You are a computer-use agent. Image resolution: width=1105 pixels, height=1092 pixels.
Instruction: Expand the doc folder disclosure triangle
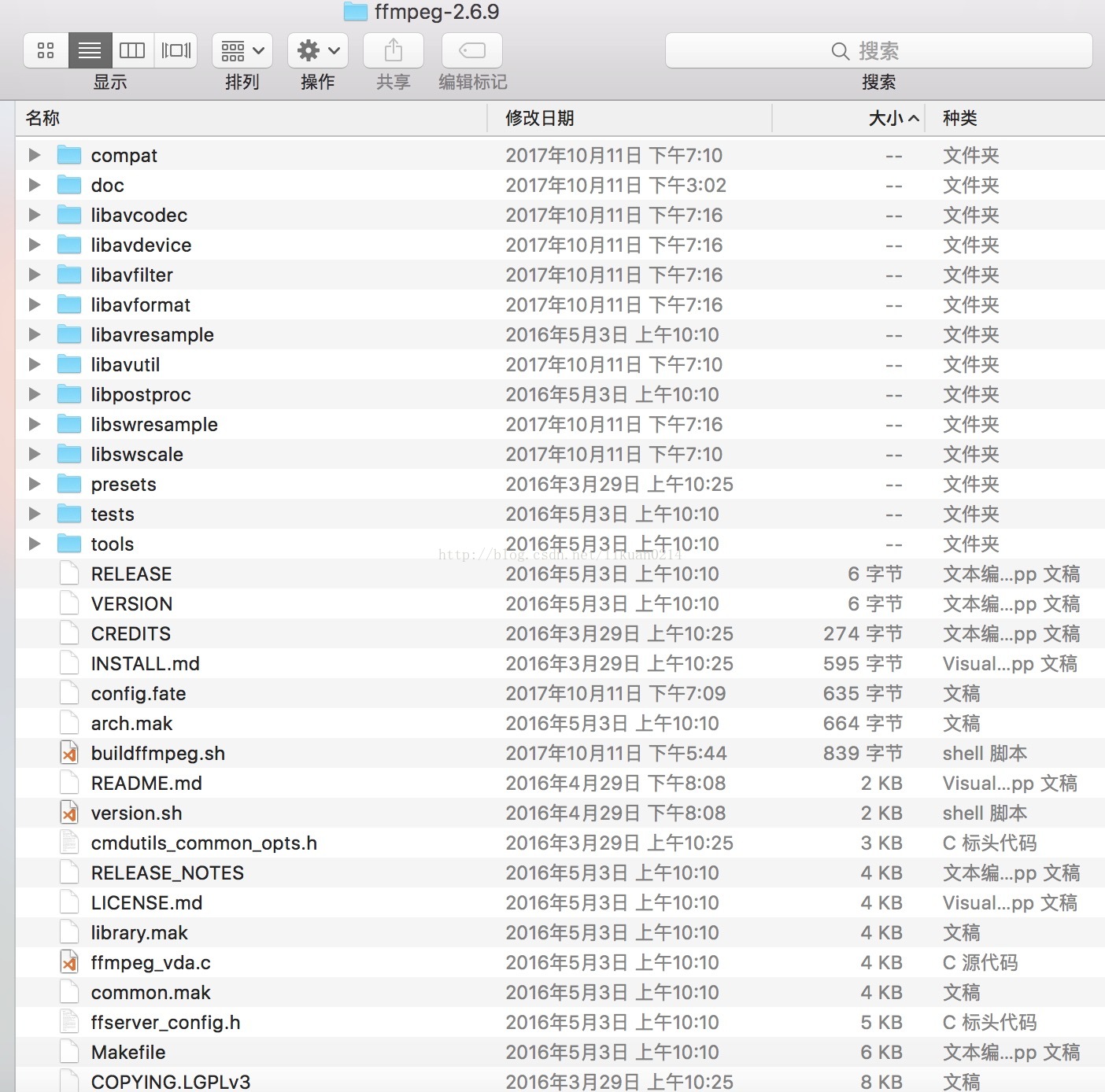pyautogui.click(x=35, y=185)
